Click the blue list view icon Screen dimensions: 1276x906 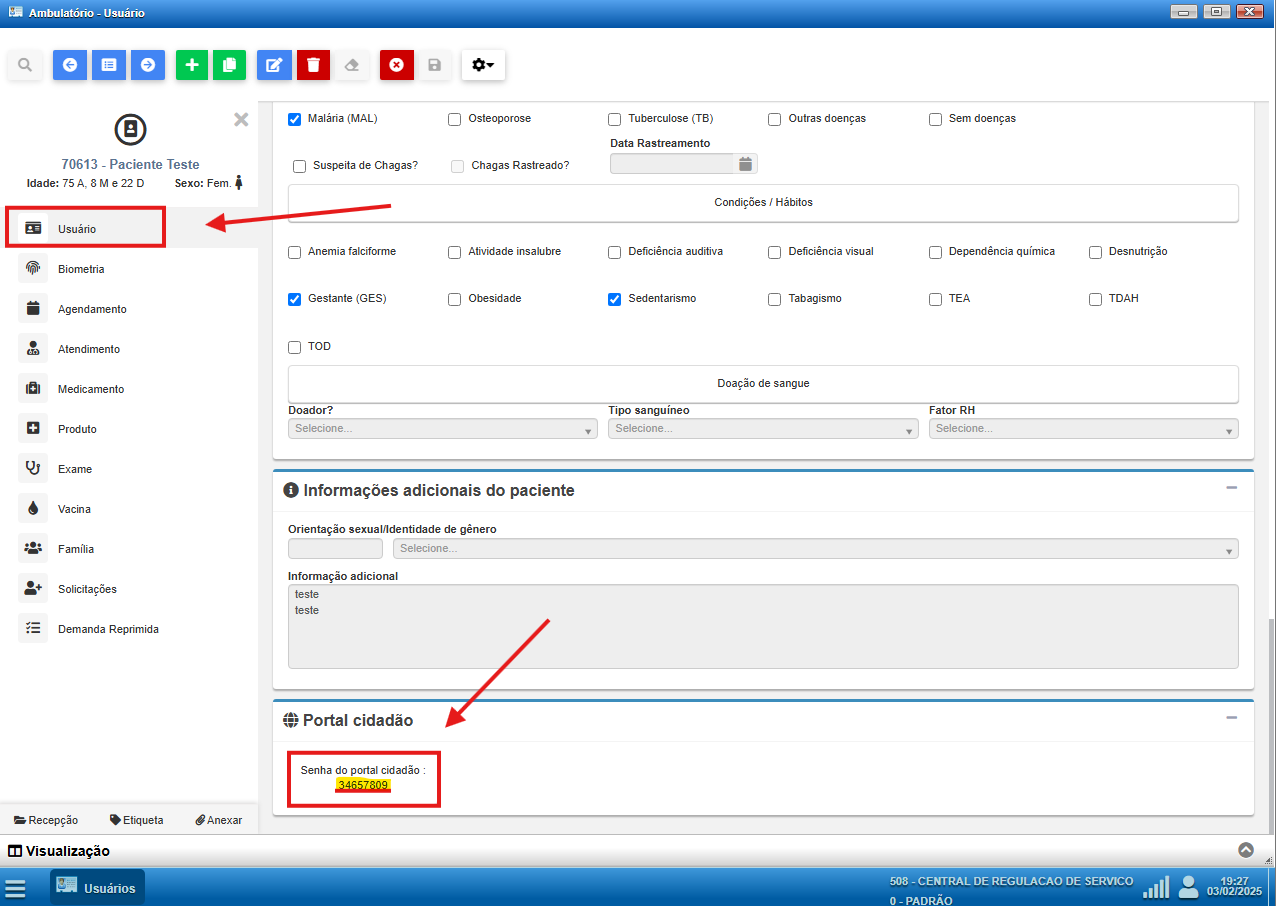(109, 65)
